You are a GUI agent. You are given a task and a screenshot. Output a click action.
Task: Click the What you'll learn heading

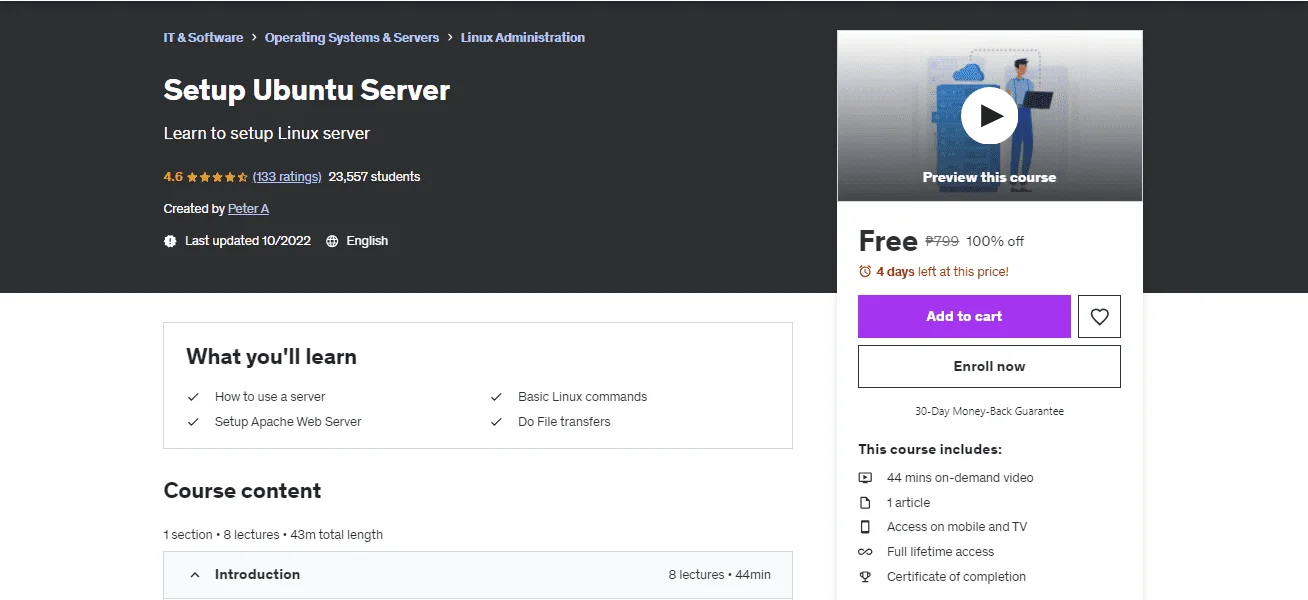pyautogui.click(x=271, y=357)
